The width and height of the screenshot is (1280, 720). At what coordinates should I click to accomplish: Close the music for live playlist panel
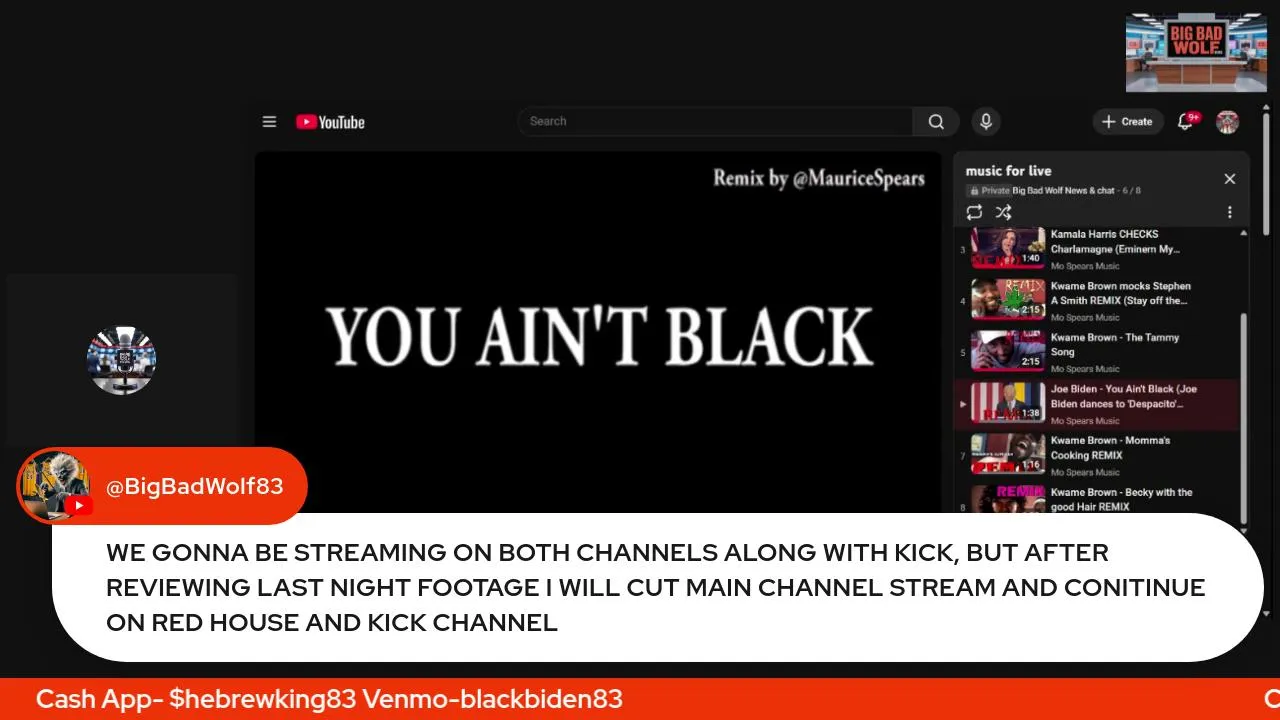(1230, 179)
